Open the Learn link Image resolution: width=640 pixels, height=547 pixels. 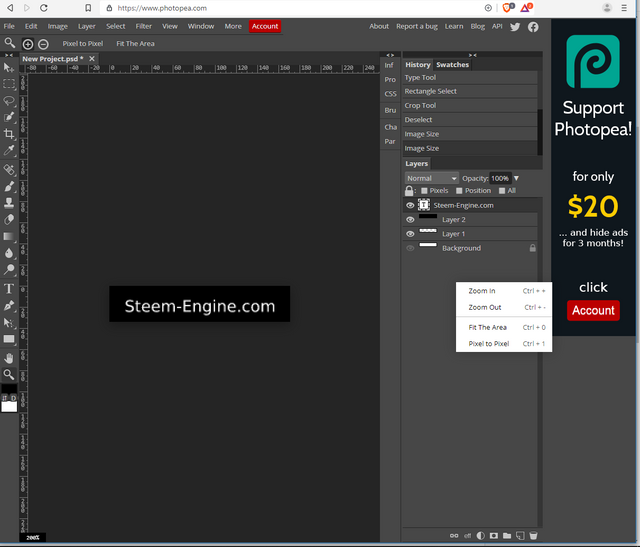coord(454,26)
